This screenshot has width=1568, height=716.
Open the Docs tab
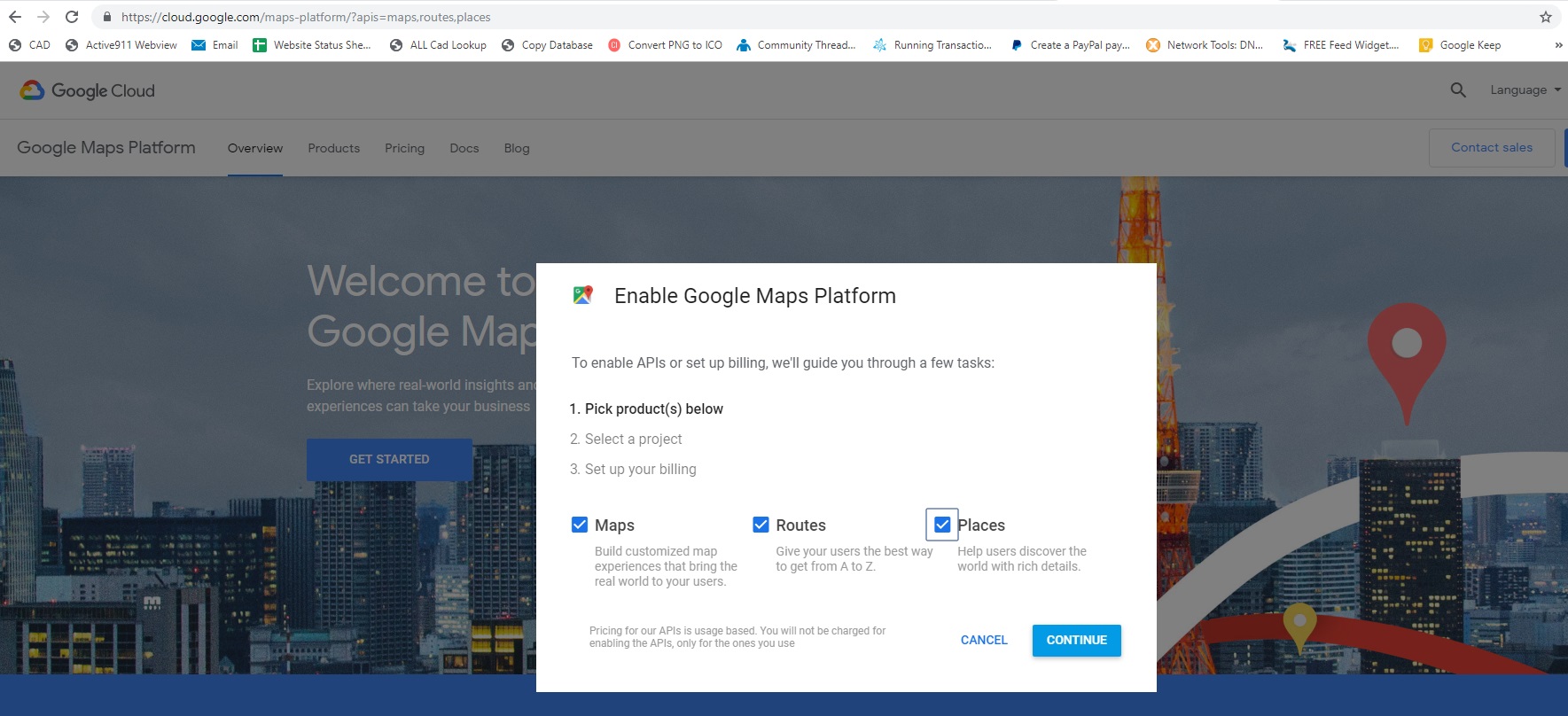464,148
